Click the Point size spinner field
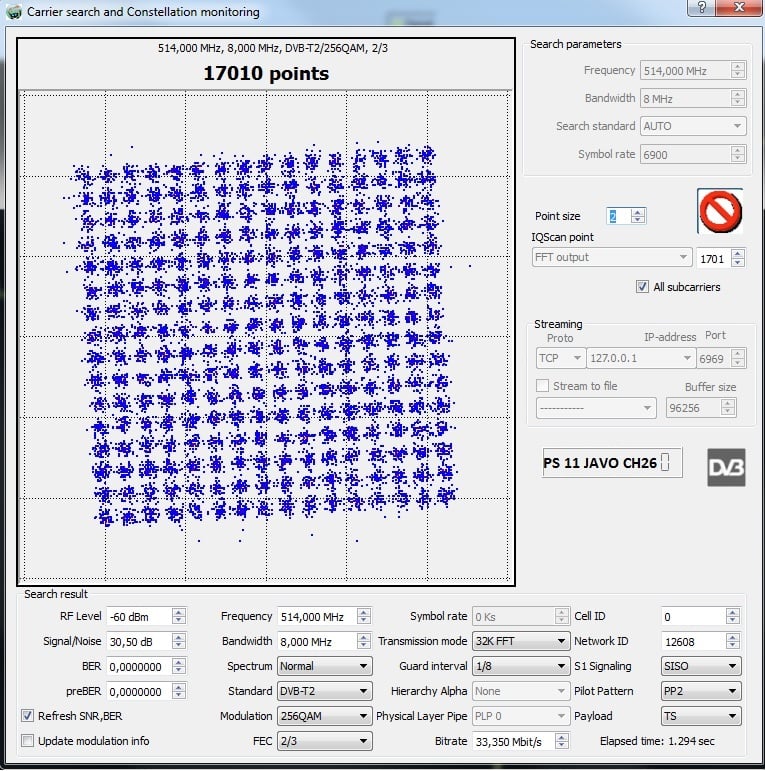 coord(617,216)
